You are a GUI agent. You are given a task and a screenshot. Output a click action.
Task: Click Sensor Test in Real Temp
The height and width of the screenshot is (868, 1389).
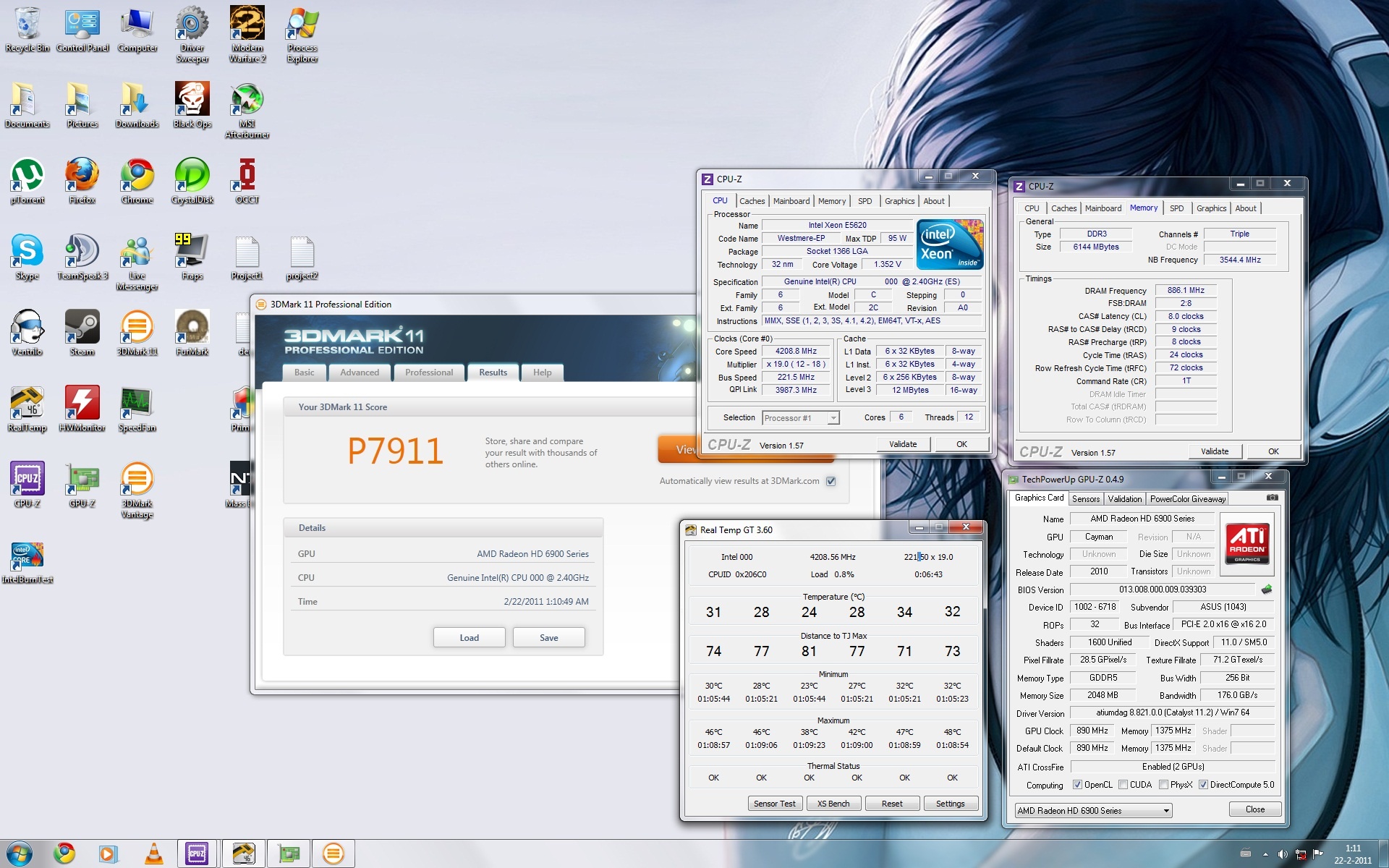775,804
